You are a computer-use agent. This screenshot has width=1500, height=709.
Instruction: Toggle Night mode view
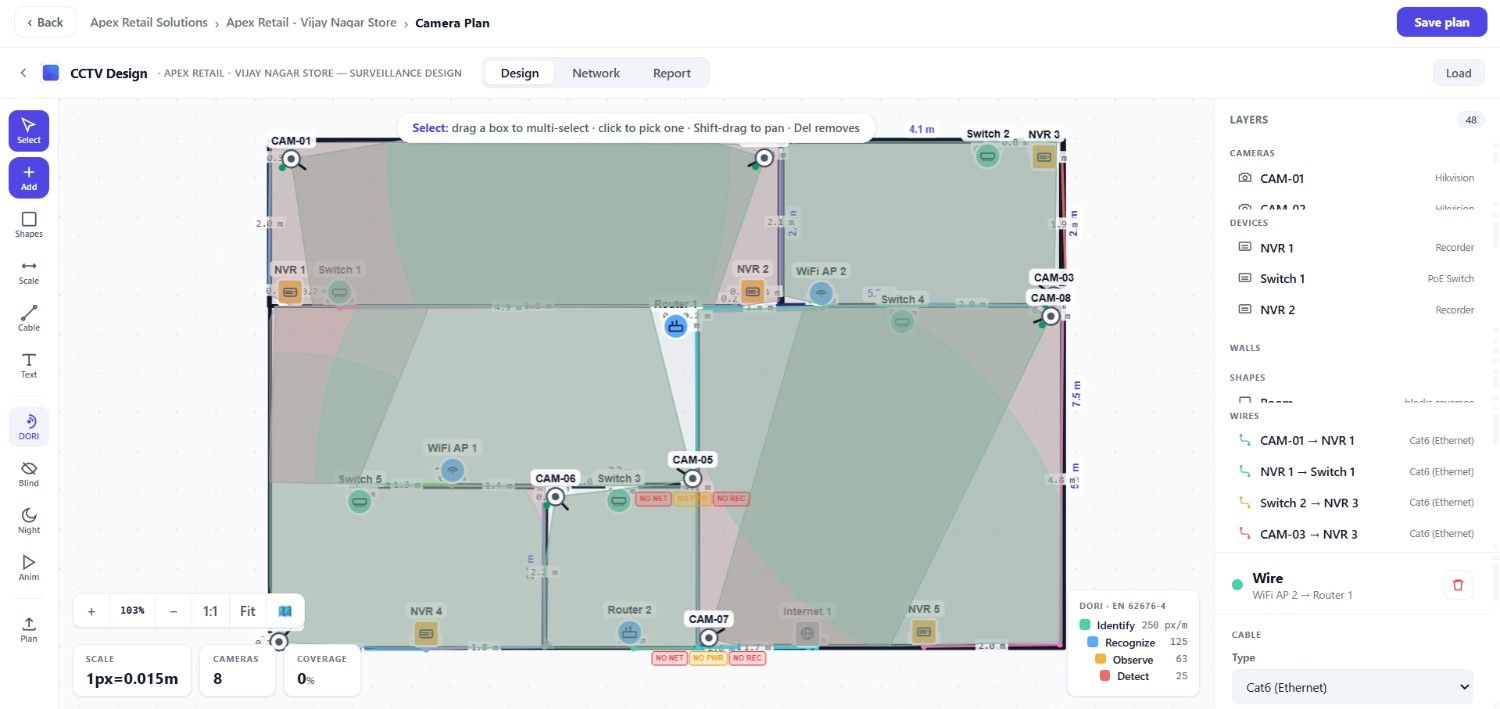(x=29, y=521)
